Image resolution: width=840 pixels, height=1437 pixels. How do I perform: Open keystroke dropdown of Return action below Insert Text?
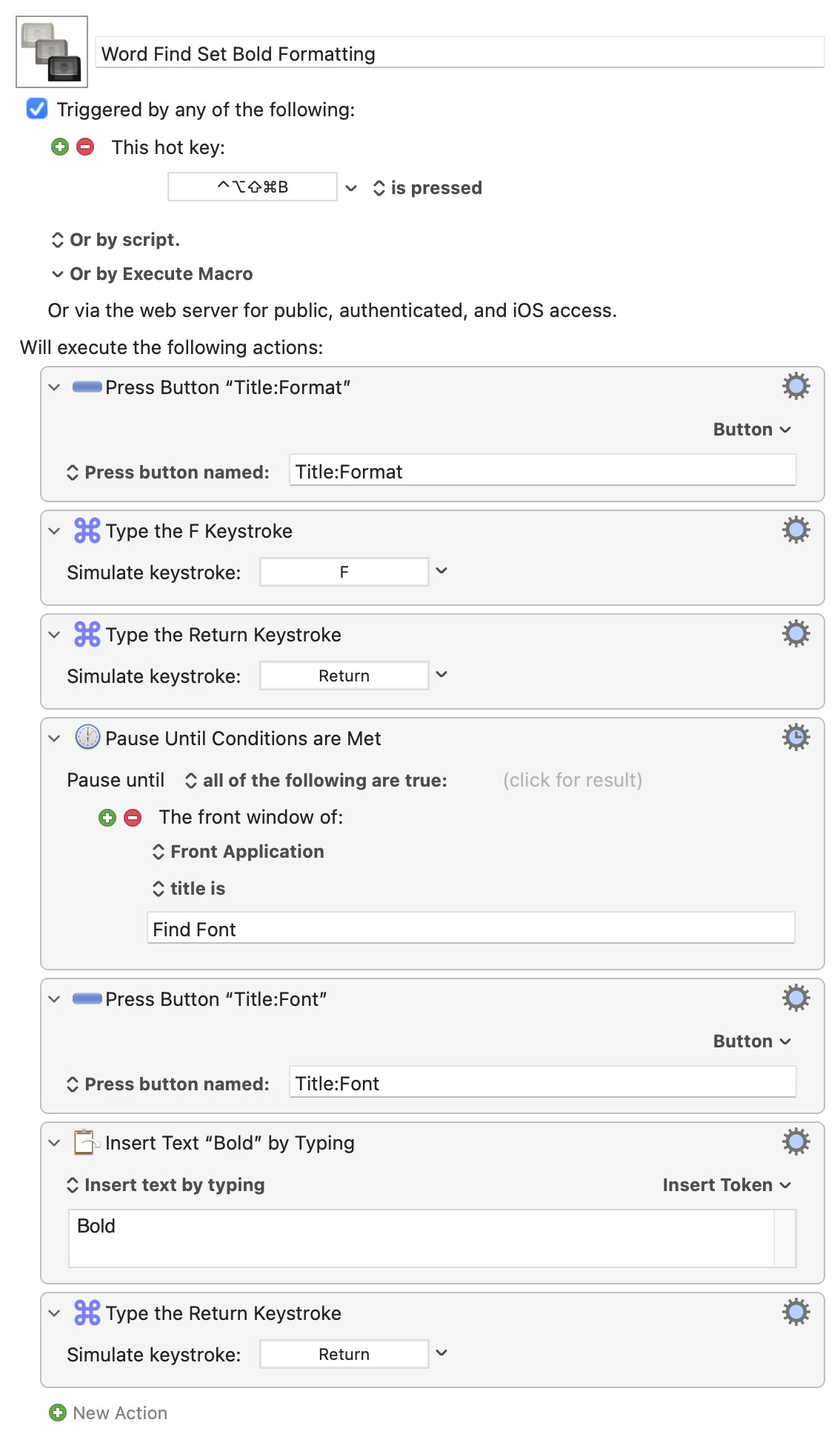(442, 1353)
